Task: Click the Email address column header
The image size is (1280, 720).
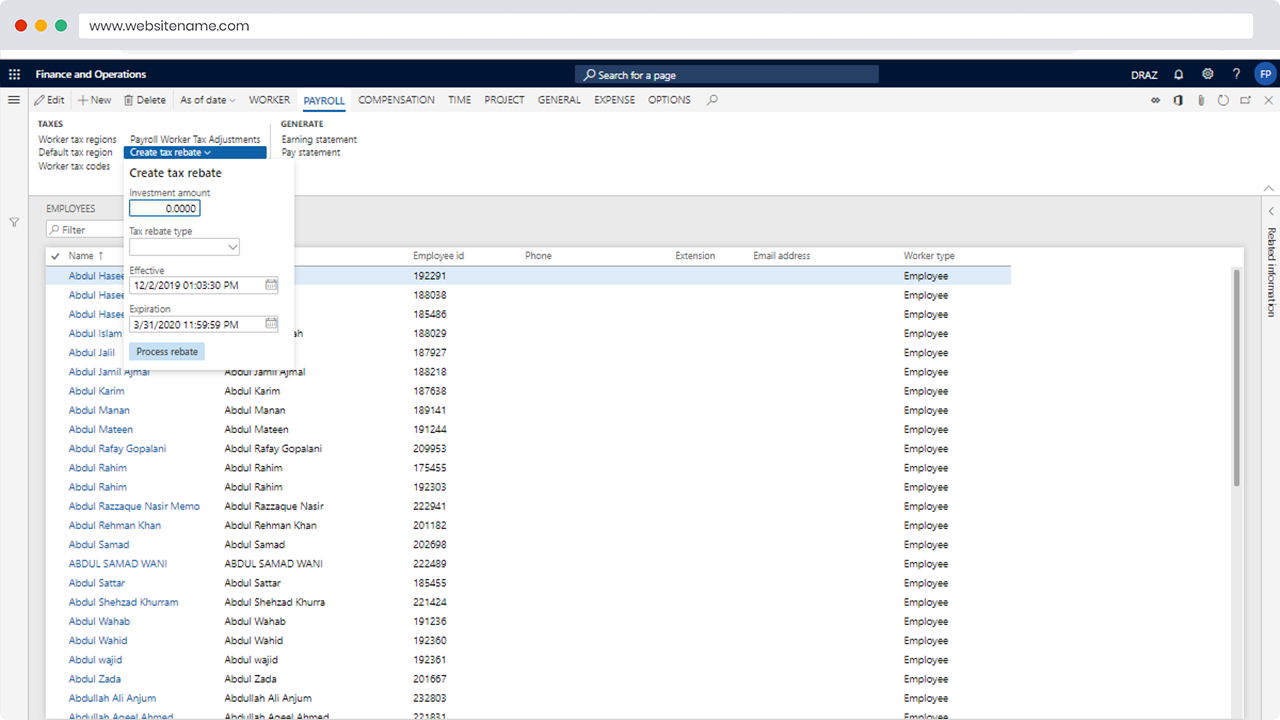Action: (782, 256)
